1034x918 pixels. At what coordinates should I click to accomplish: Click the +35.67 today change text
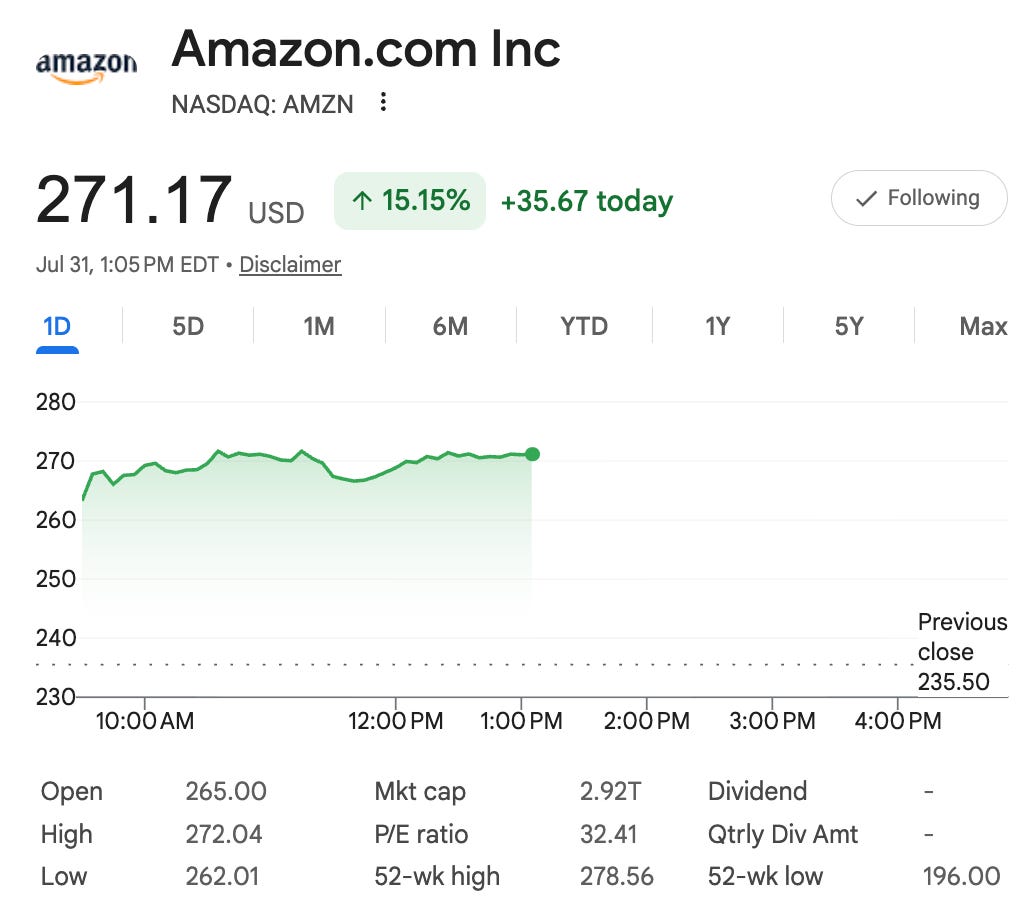pos(587,201)
